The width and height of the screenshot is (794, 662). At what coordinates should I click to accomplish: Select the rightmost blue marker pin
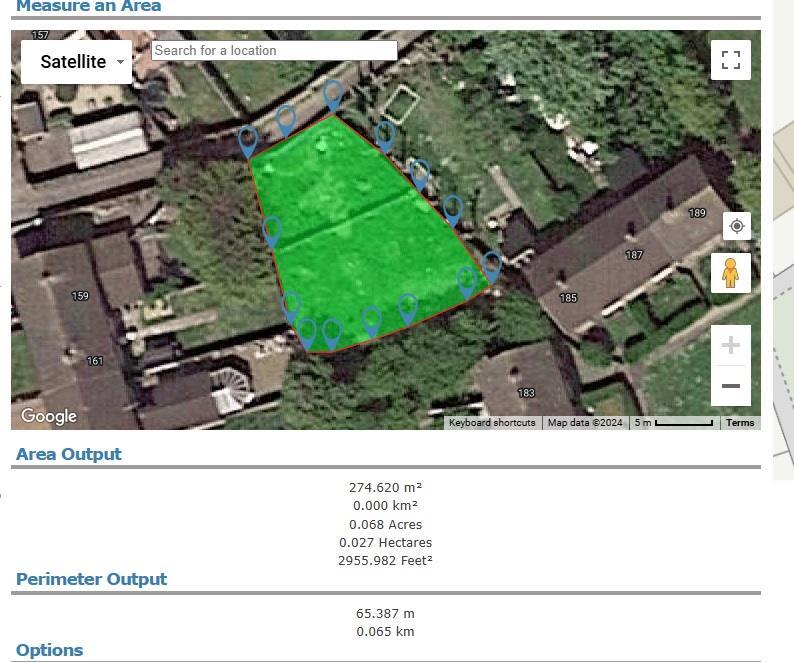pos(491,265)
